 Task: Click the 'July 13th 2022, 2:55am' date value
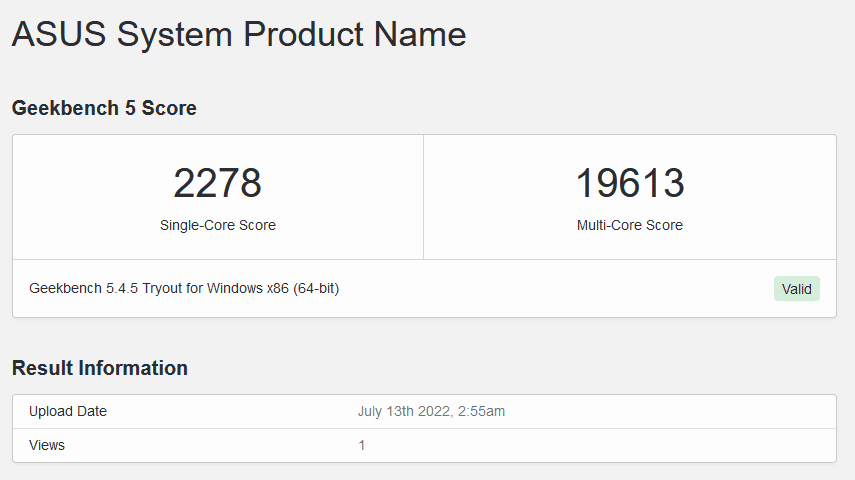(x=431, y=411)
